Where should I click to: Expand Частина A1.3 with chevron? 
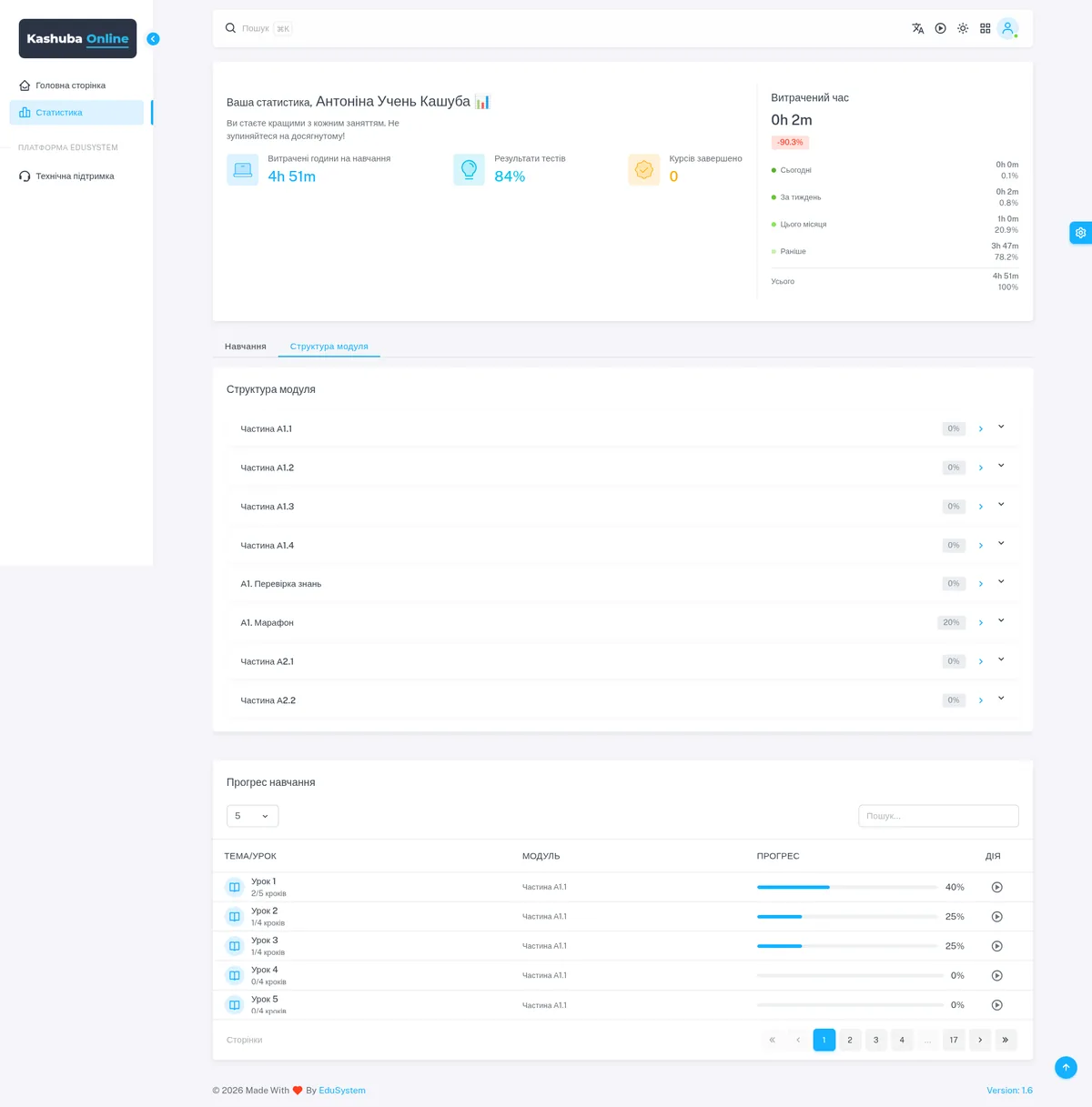[1001, 505]
